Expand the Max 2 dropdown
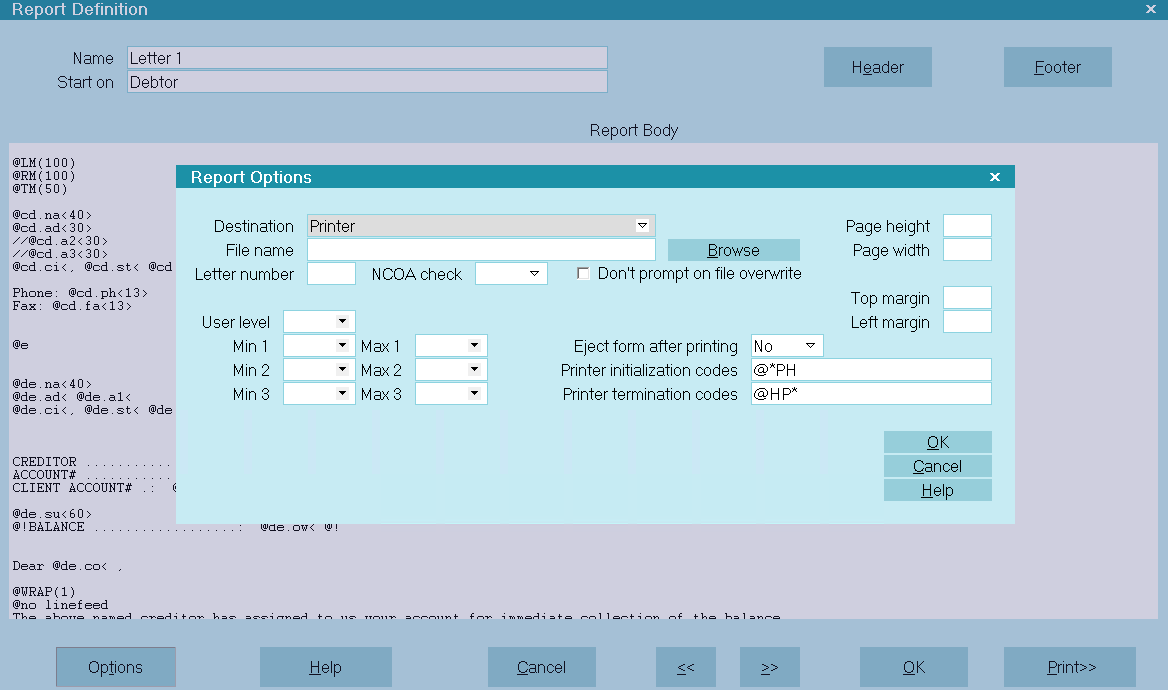Viewport: 1168px width, 690px height. point(474,370)
